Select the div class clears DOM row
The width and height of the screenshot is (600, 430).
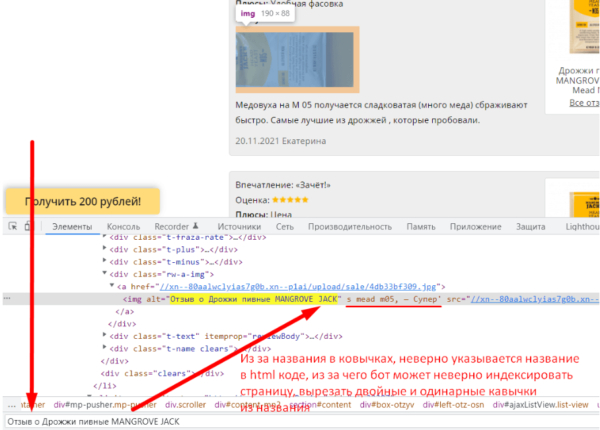pos(162,373)
